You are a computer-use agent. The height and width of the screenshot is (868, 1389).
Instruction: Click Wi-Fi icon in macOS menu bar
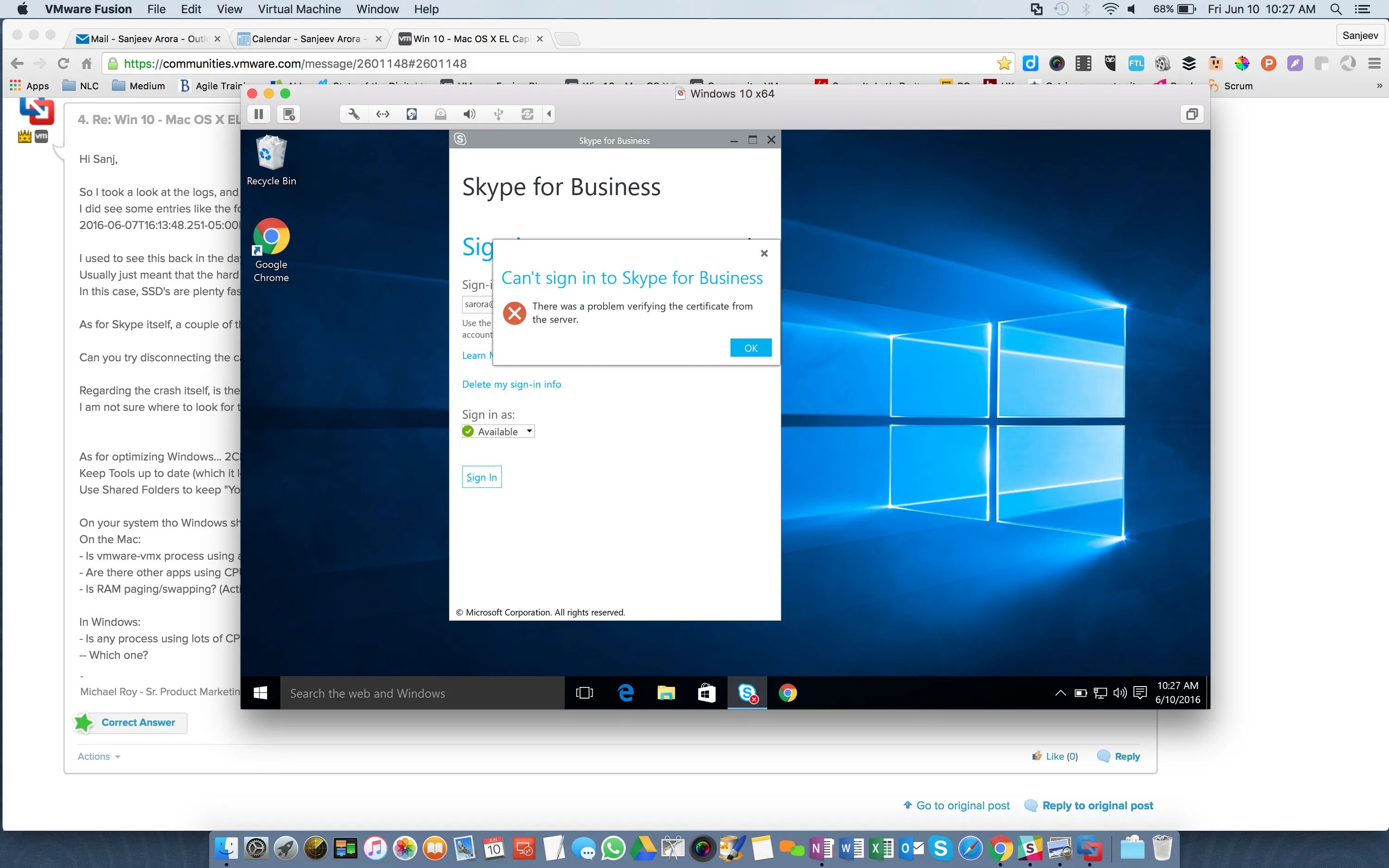[x=1111, y=9]
